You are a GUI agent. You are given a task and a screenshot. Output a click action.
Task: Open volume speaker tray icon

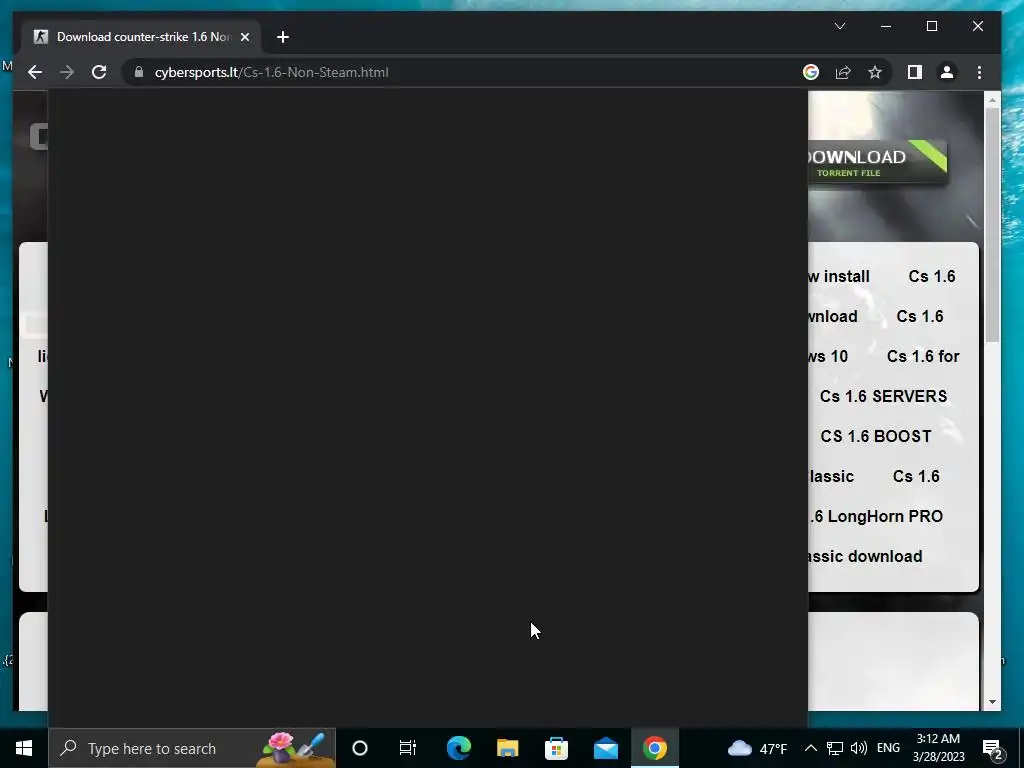click(x=859, y=748)
